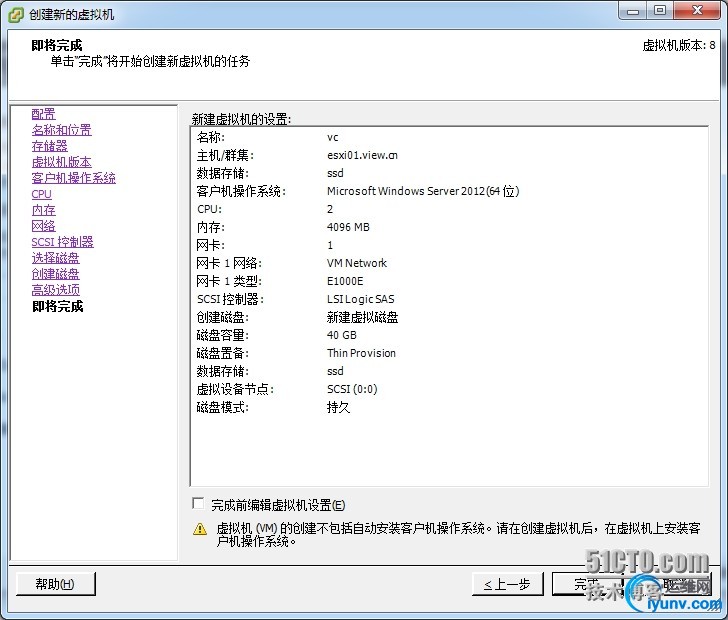Minimize the 创建新的虚拟机 window
The image size is (728, 620).
[633, 11]
